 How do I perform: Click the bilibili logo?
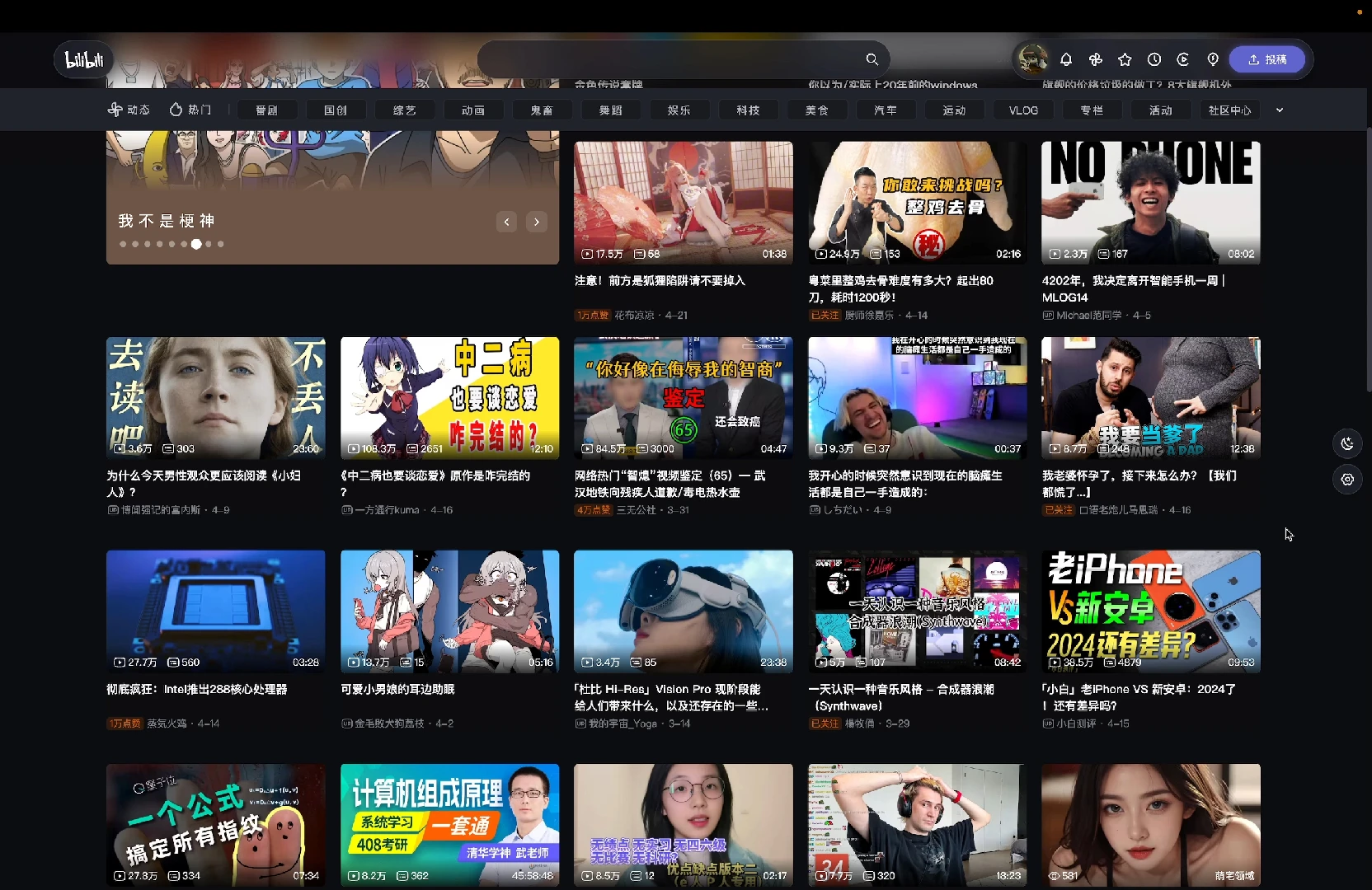[x=84, y=59]
